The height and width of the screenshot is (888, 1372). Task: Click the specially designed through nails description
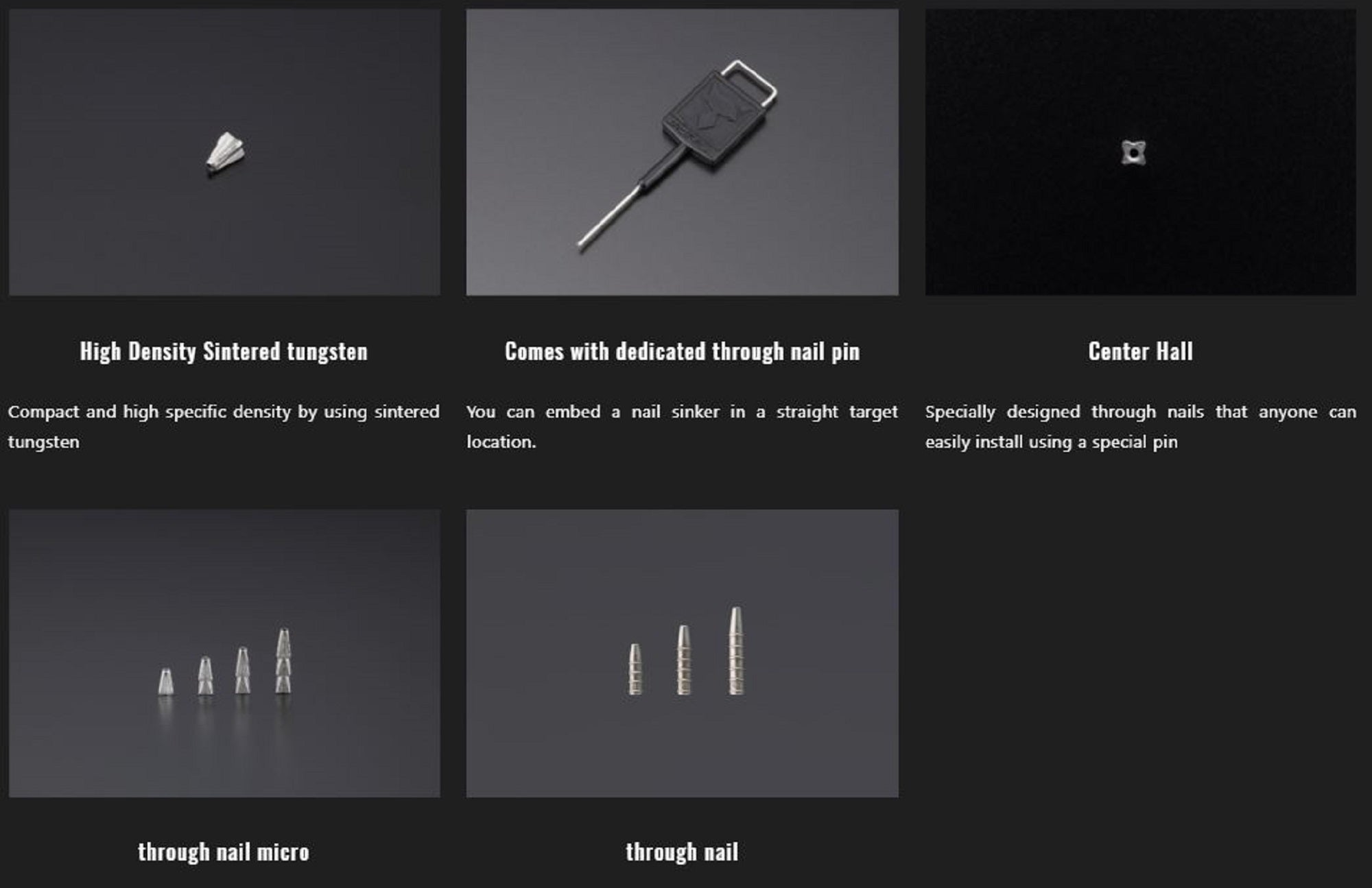pyautogui.click(x=1140, y=426)
